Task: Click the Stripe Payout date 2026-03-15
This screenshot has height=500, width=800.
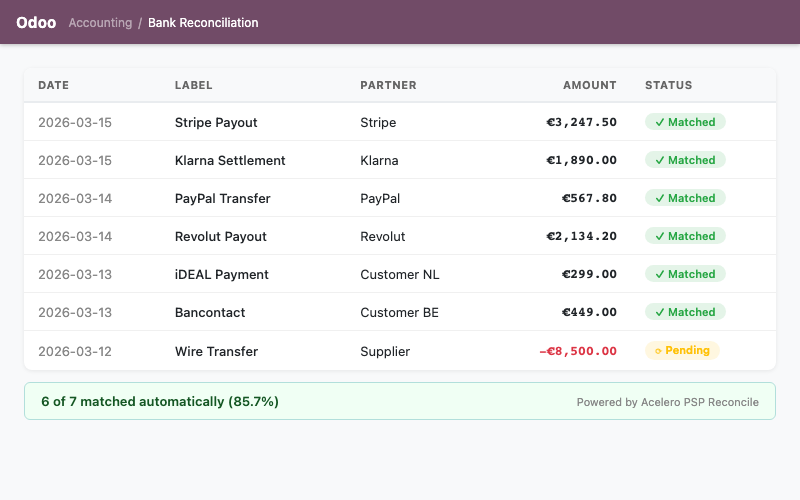Action: tap(75, 122)
